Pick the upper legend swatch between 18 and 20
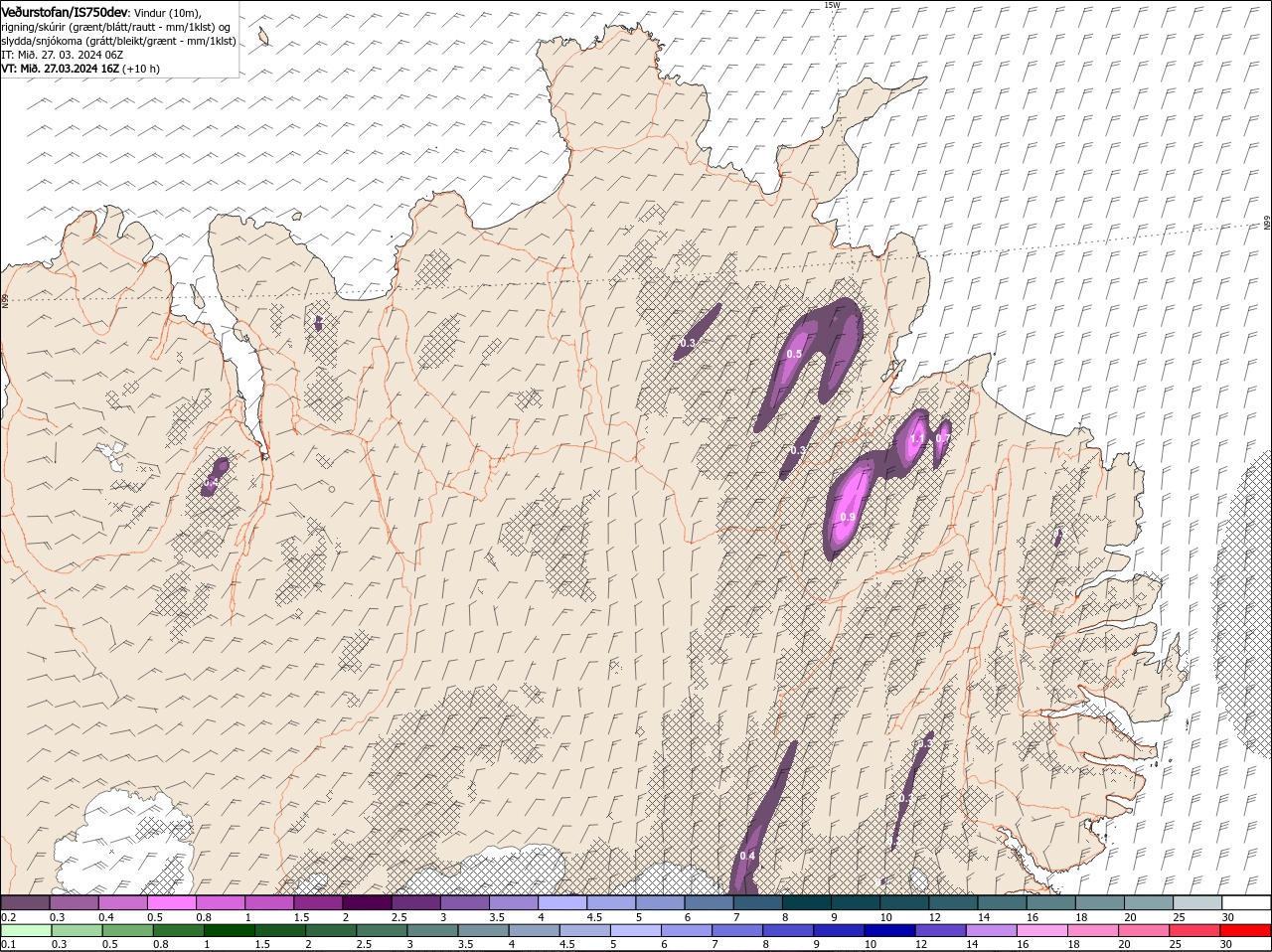The height and width of the screenshot is (952, 1272). click(x=1098, y=902)
